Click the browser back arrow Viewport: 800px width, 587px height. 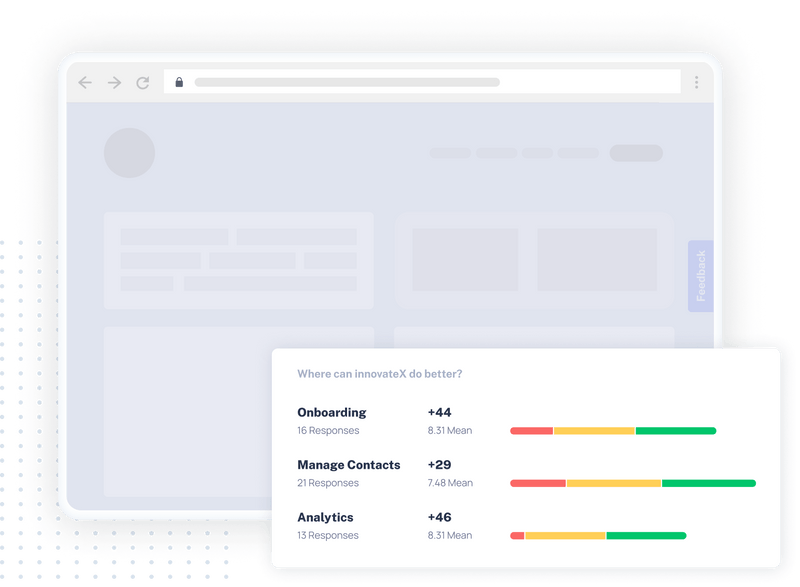(84, 82)
